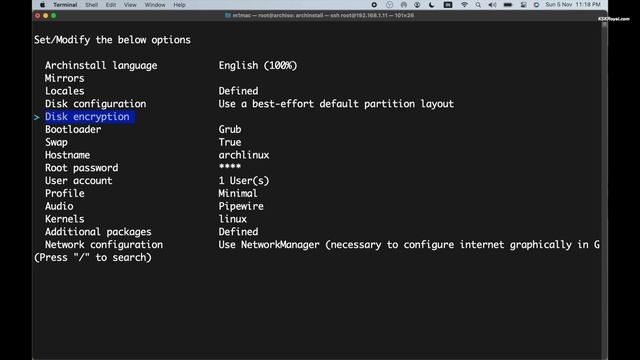The image size is (640, 360).
Task: Open the View menu
Action: tap(130, 5)
